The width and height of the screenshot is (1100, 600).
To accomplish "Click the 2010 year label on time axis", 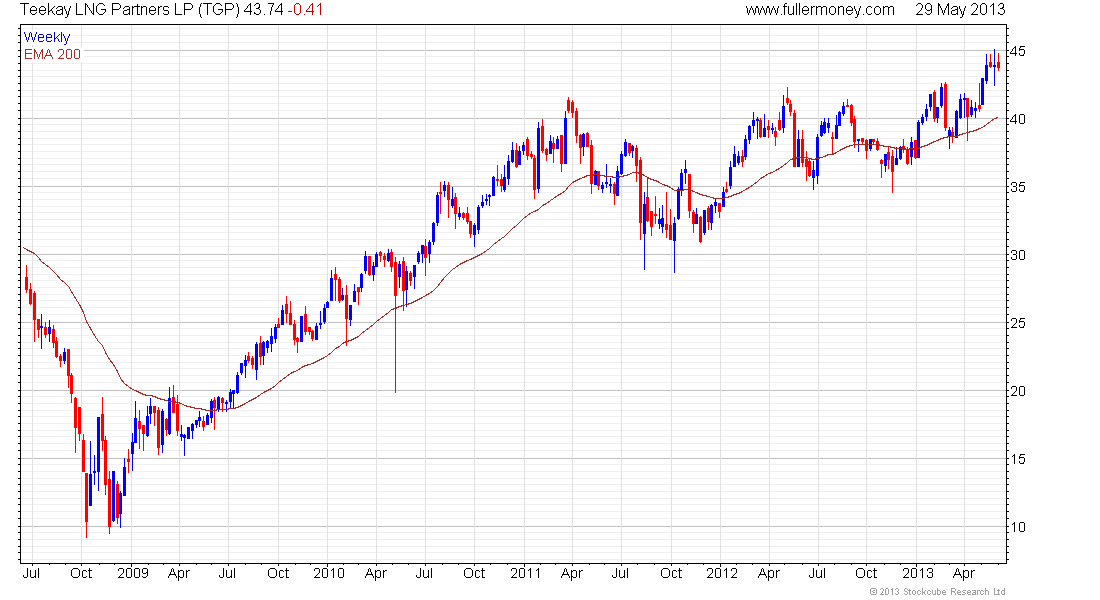I will [329, 573].
